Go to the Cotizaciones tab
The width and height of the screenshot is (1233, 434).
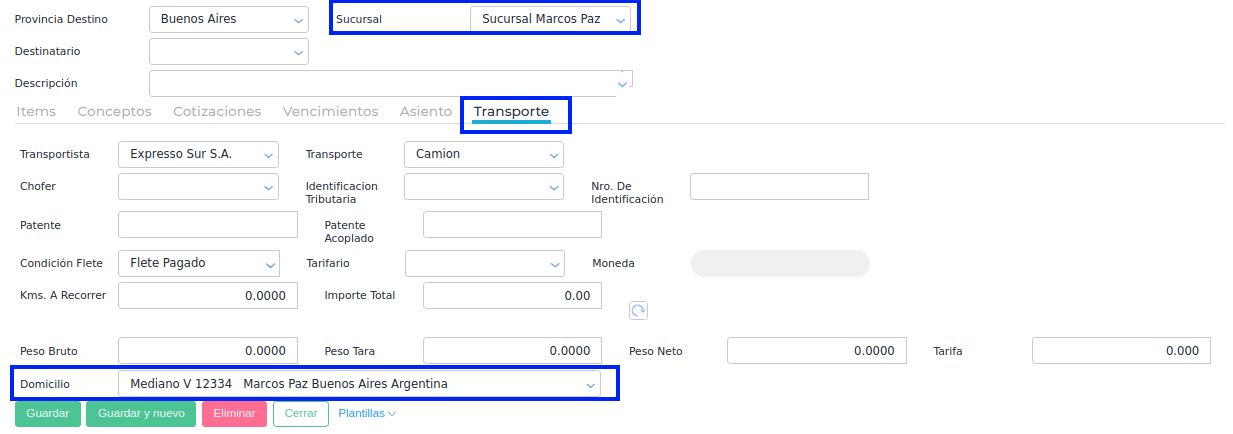217,112
